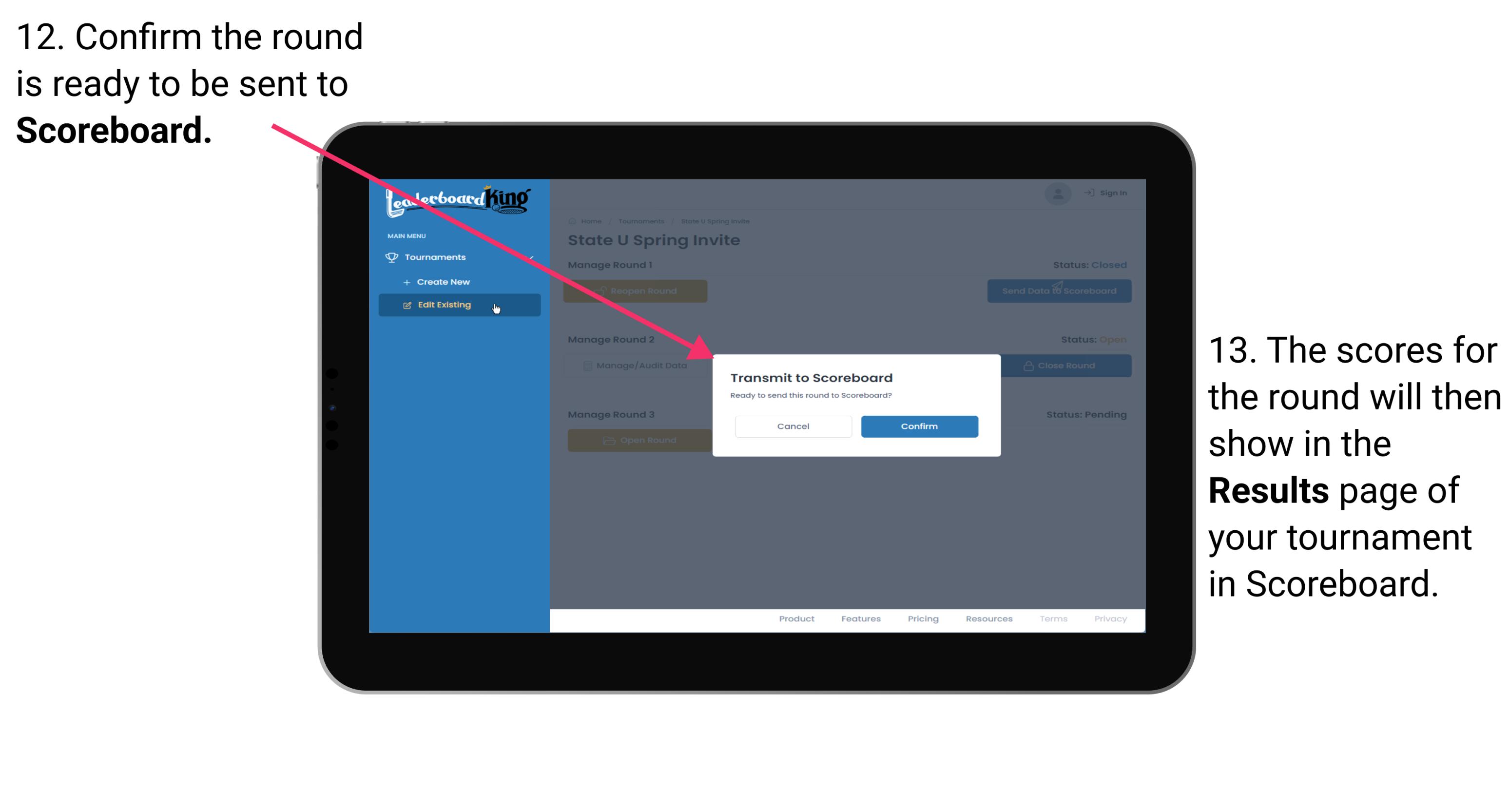Click Cancel to dismiss the dialog
This screenshot has width=1509, height=812.
coord(793,426)
